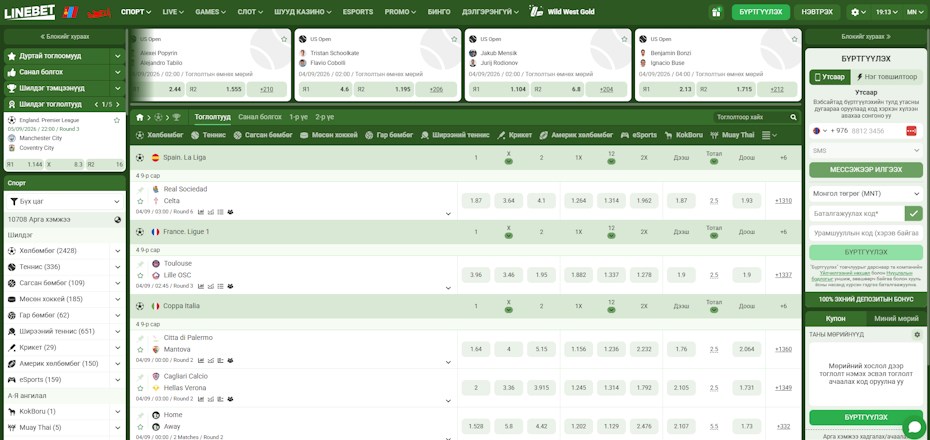Open the gift bonus icon in header
The height and width of the screenshot is (440, 930).
tap(716, 12)
